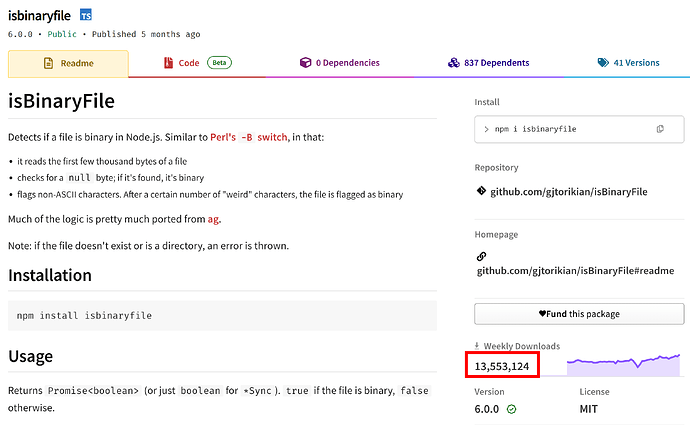Open the Readme tab

(x=68, y=63)
